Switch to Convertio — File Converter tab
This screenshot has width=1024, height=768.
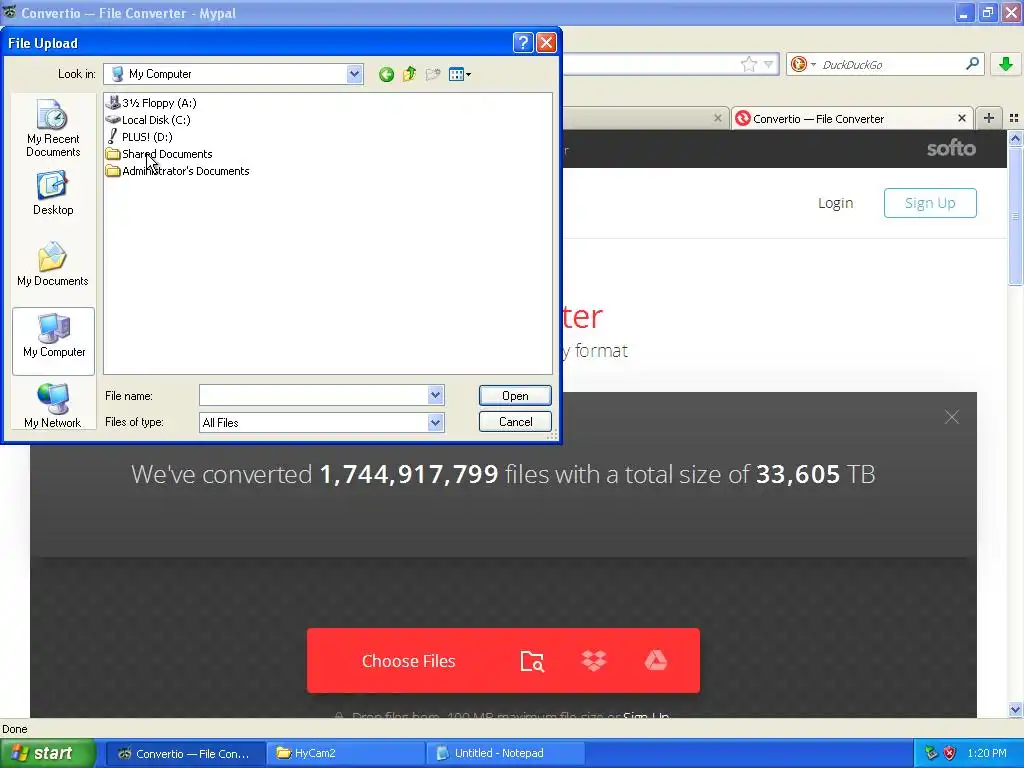850,118
